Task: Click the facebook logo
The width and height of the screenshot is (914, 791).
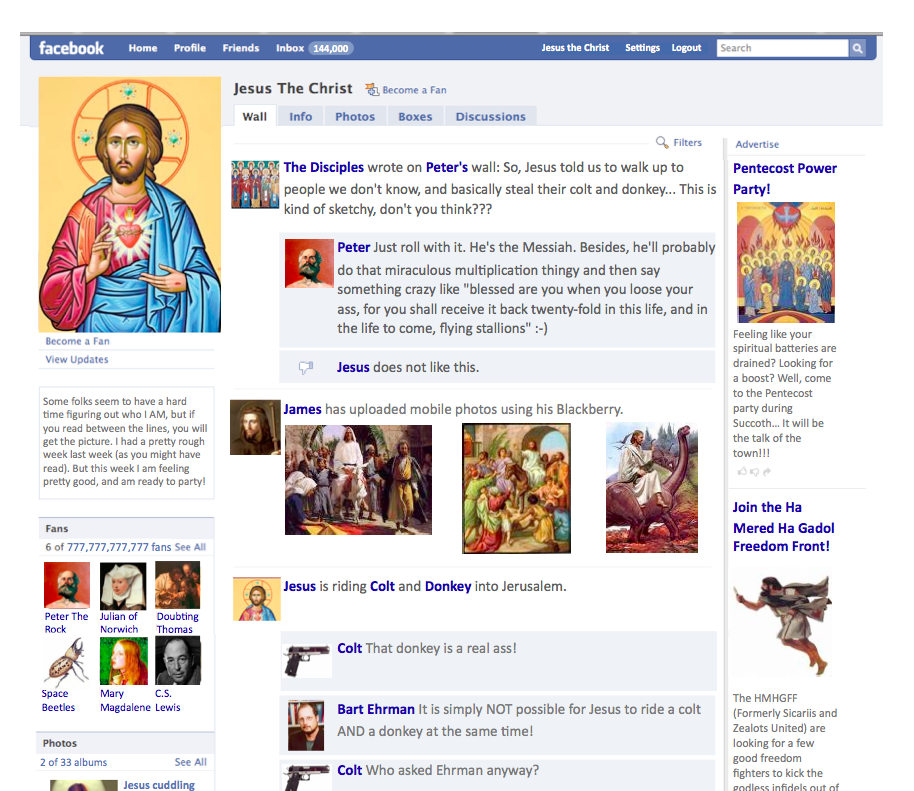Action: point(71,48)
